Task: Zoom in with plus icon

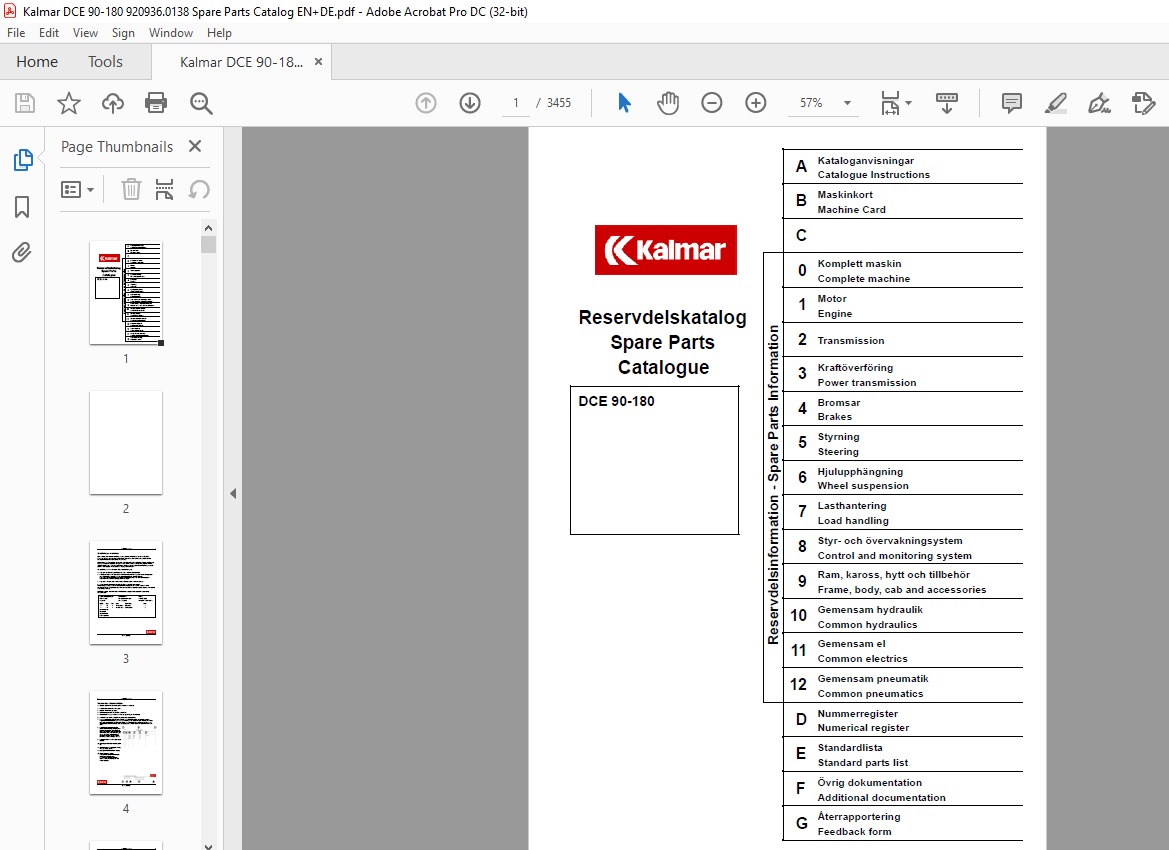Action: click(x=756, y=103)
